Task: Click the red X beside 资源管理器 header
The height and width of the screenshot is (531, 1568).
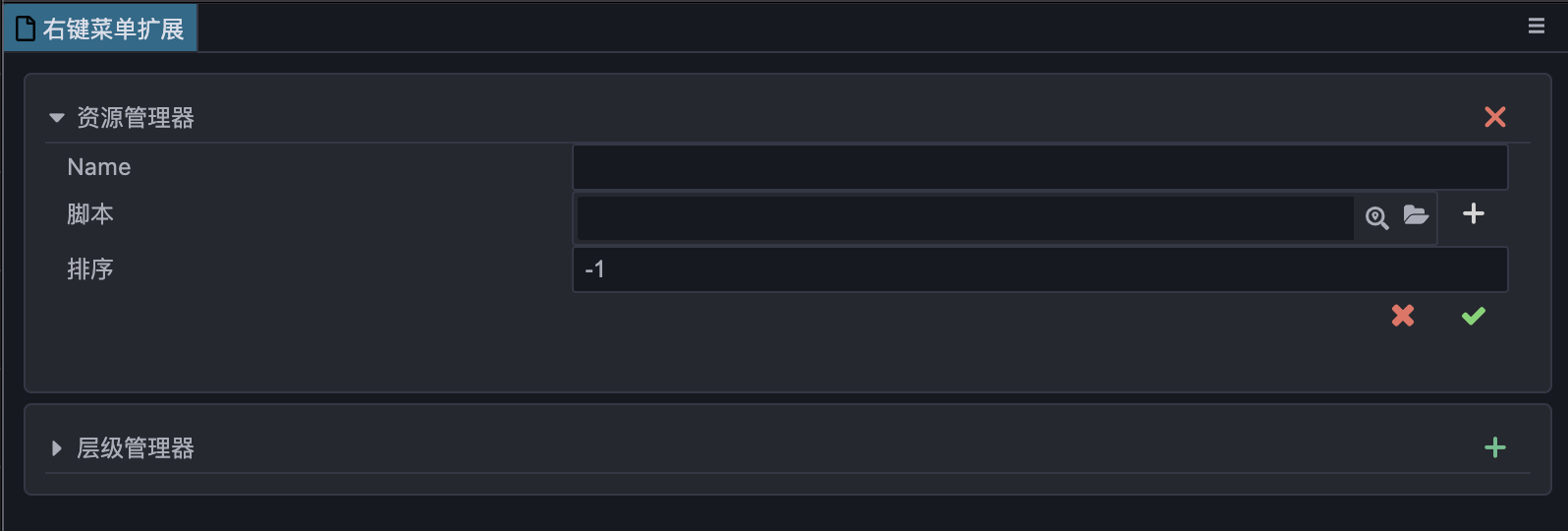Action: point(1494,117)
